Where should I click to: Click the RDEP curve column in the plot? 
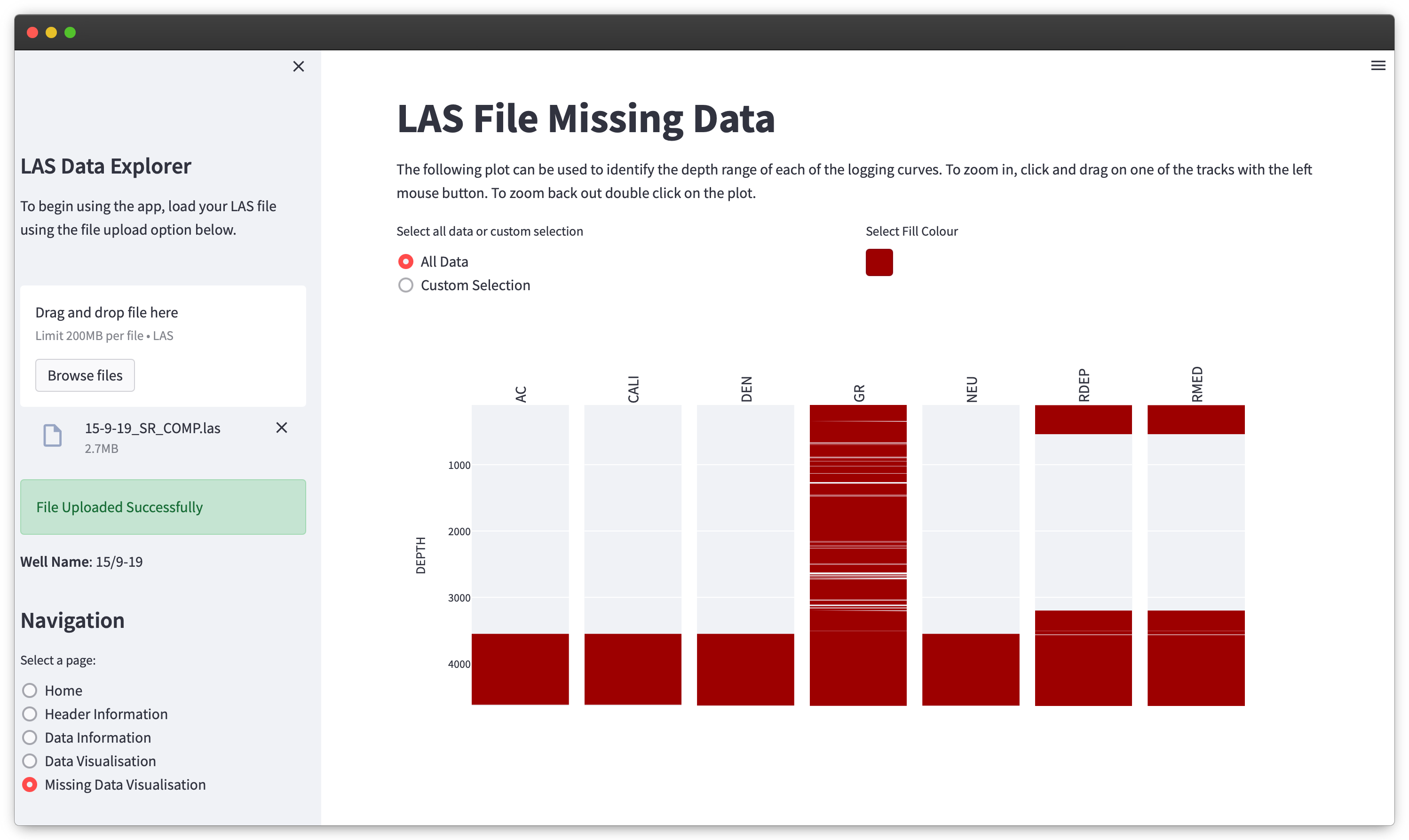[x=1083, y=555]
